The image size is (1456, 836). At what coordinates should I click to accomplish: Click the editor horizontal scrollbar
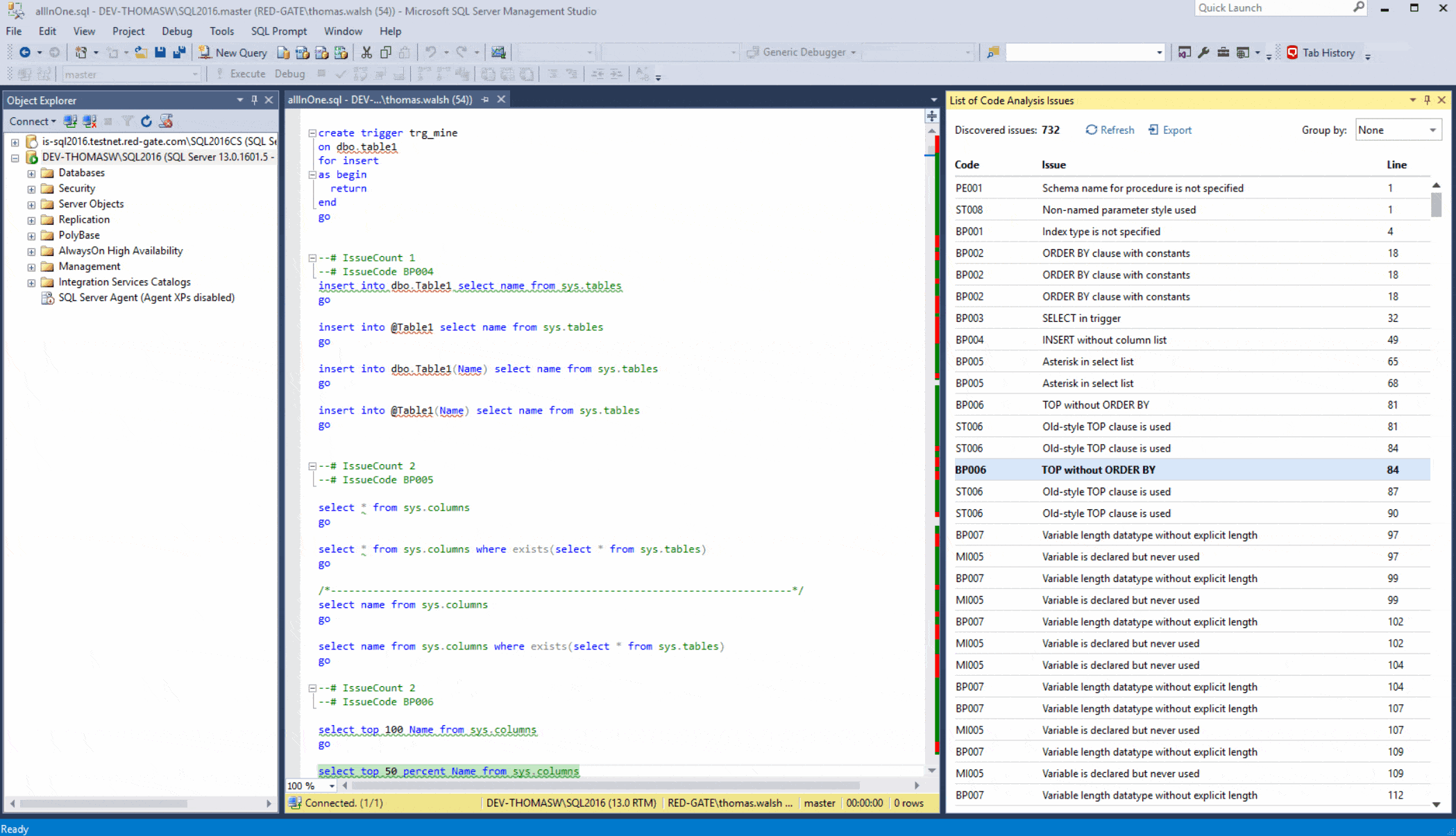606,785
